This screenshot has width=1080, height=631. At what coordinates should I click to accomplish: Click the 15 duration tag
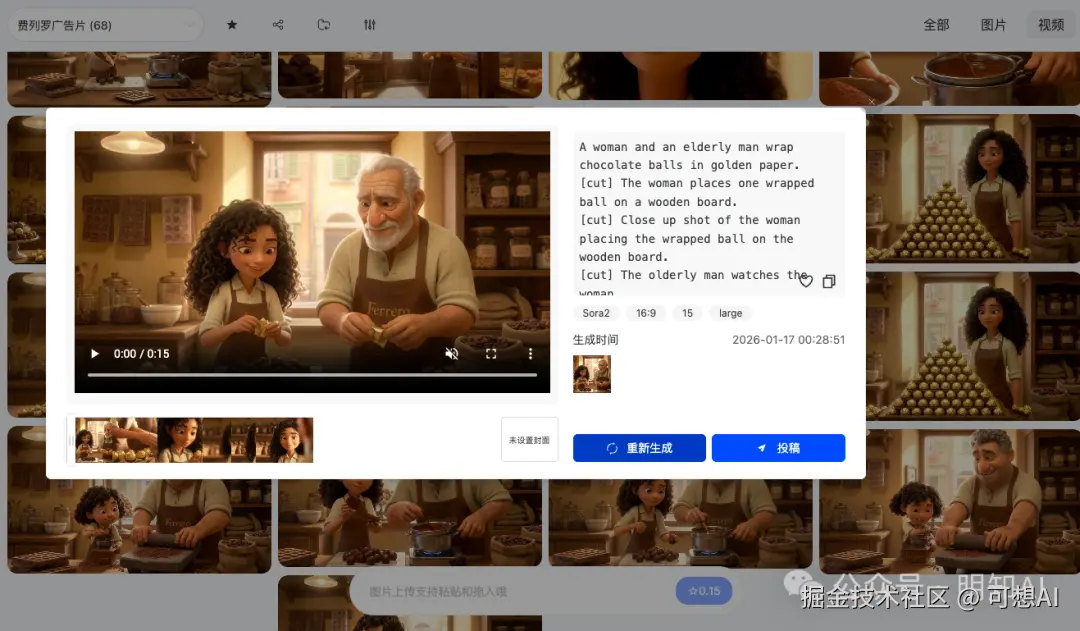[x=687, y=313]
